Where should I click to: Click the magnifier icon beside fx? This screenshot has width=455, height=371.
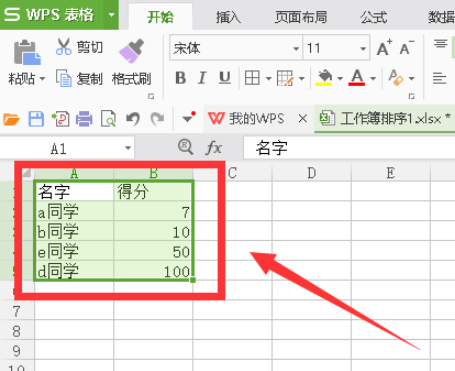coord(186,147)
